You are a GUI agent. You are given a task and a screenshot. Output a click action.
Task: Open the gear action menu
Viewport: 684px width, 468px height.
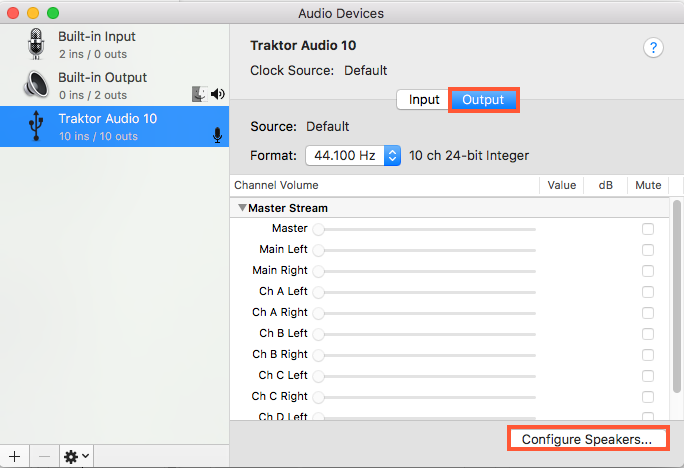pos(77,455)
